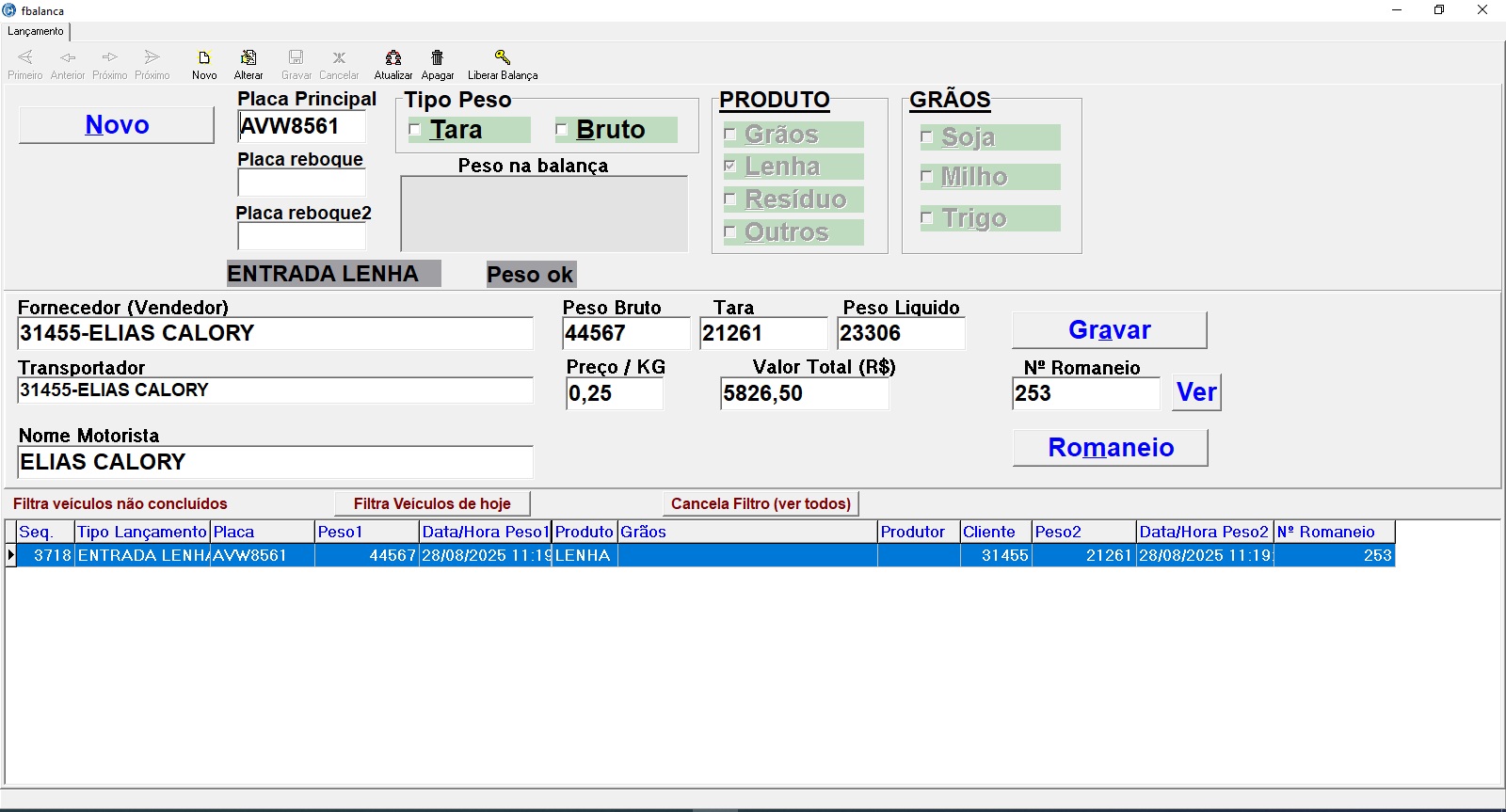Click the Novo toolbar icon
The height and width of the screenshot is (812, 1506).
[x=204, y=58]
